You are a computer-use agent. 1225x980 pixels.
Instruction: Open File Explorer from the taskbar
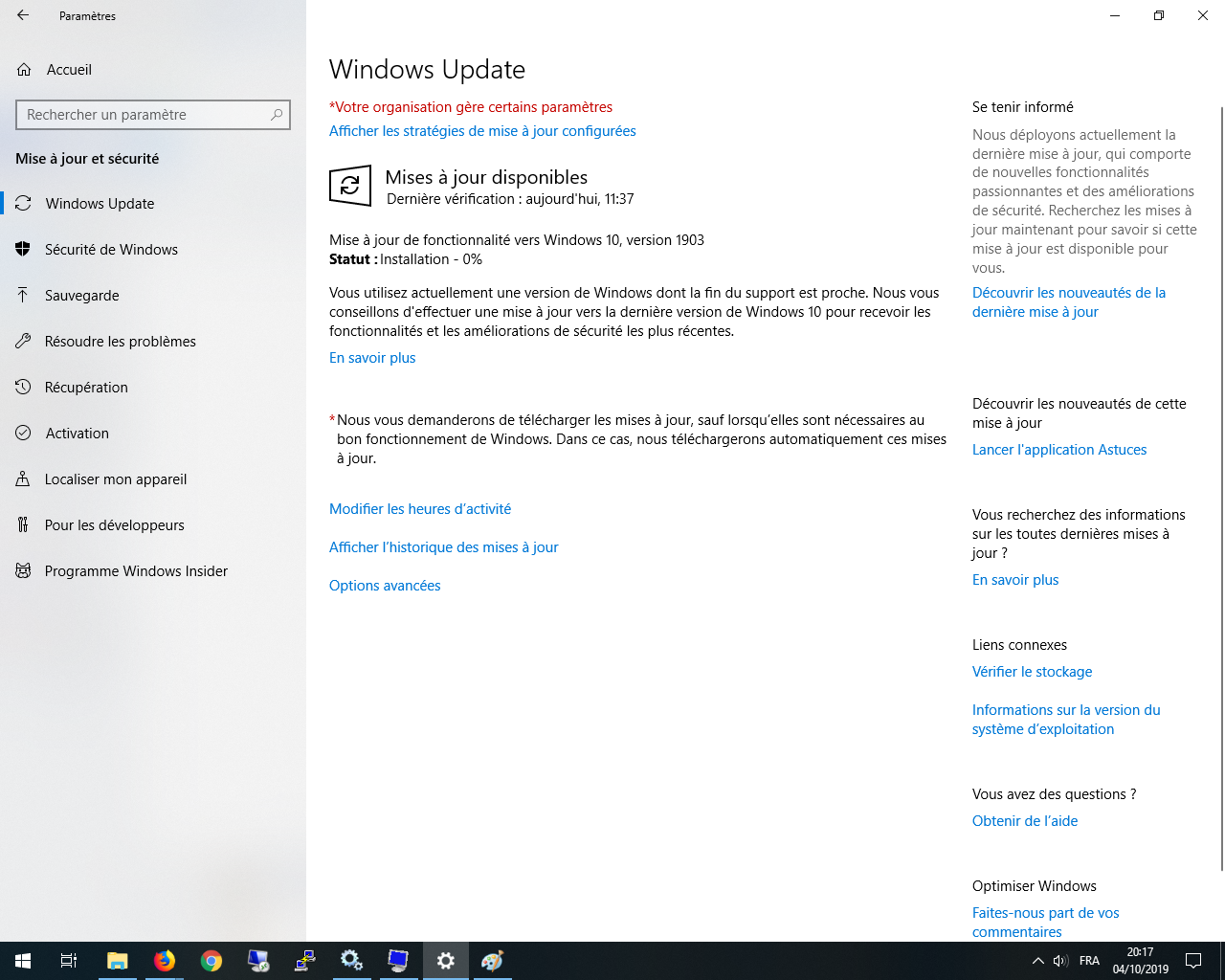(117, 961)
